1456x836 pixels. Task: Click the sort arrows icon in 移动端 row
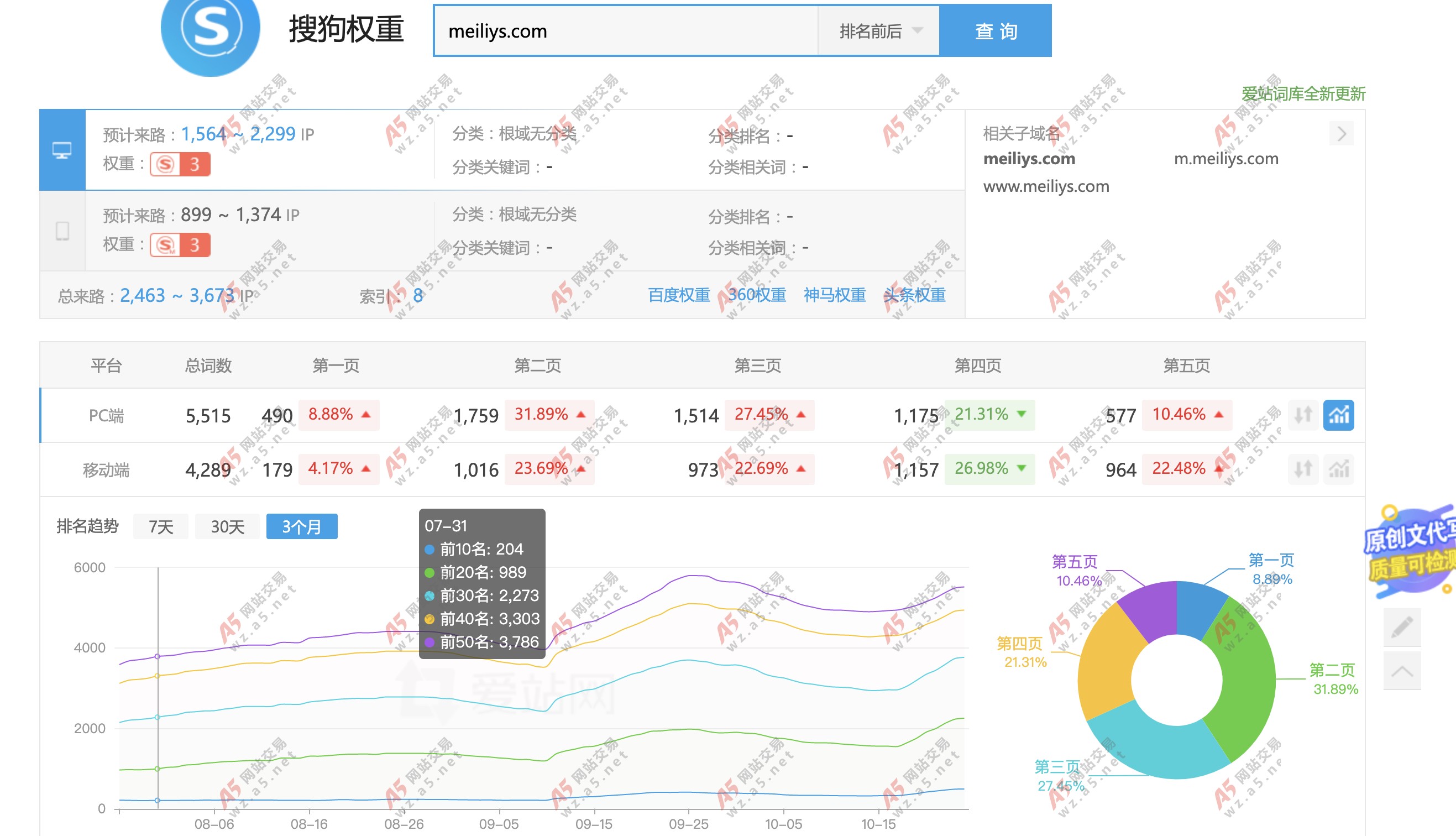[x=1303, y=469]
